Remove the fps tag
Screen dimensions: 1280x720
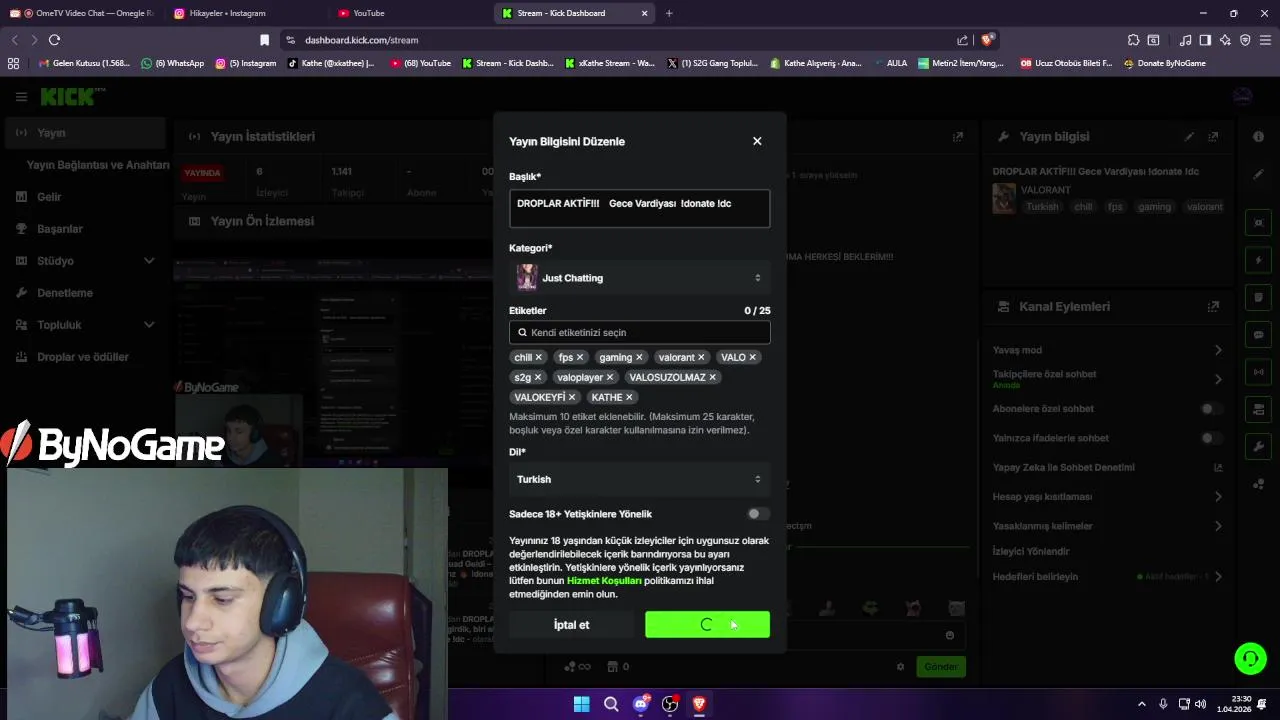coord(579,357)
